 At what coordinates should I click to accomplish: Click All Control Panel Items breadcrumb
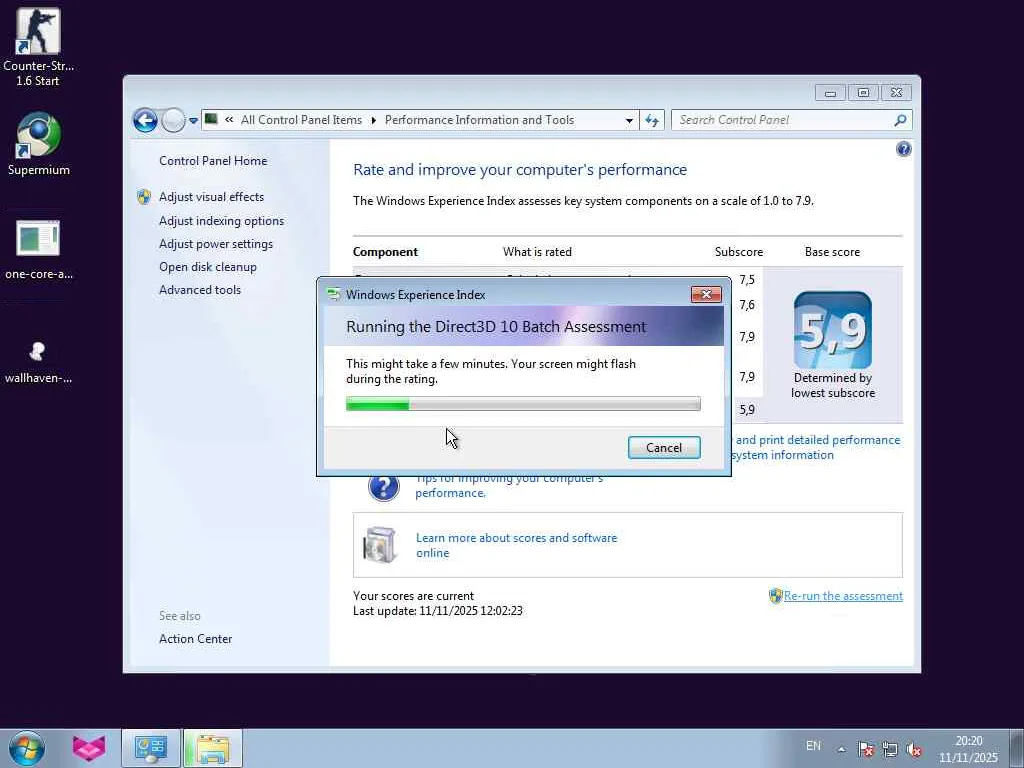tap(301, 120)
